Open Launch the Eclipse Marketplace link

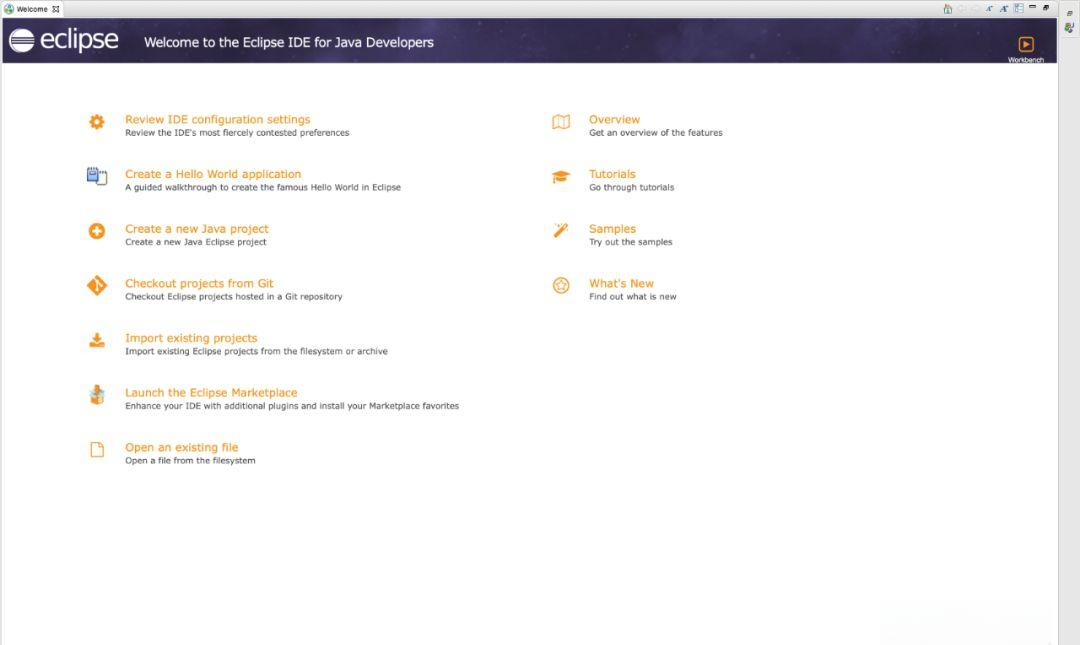(211, 392)
